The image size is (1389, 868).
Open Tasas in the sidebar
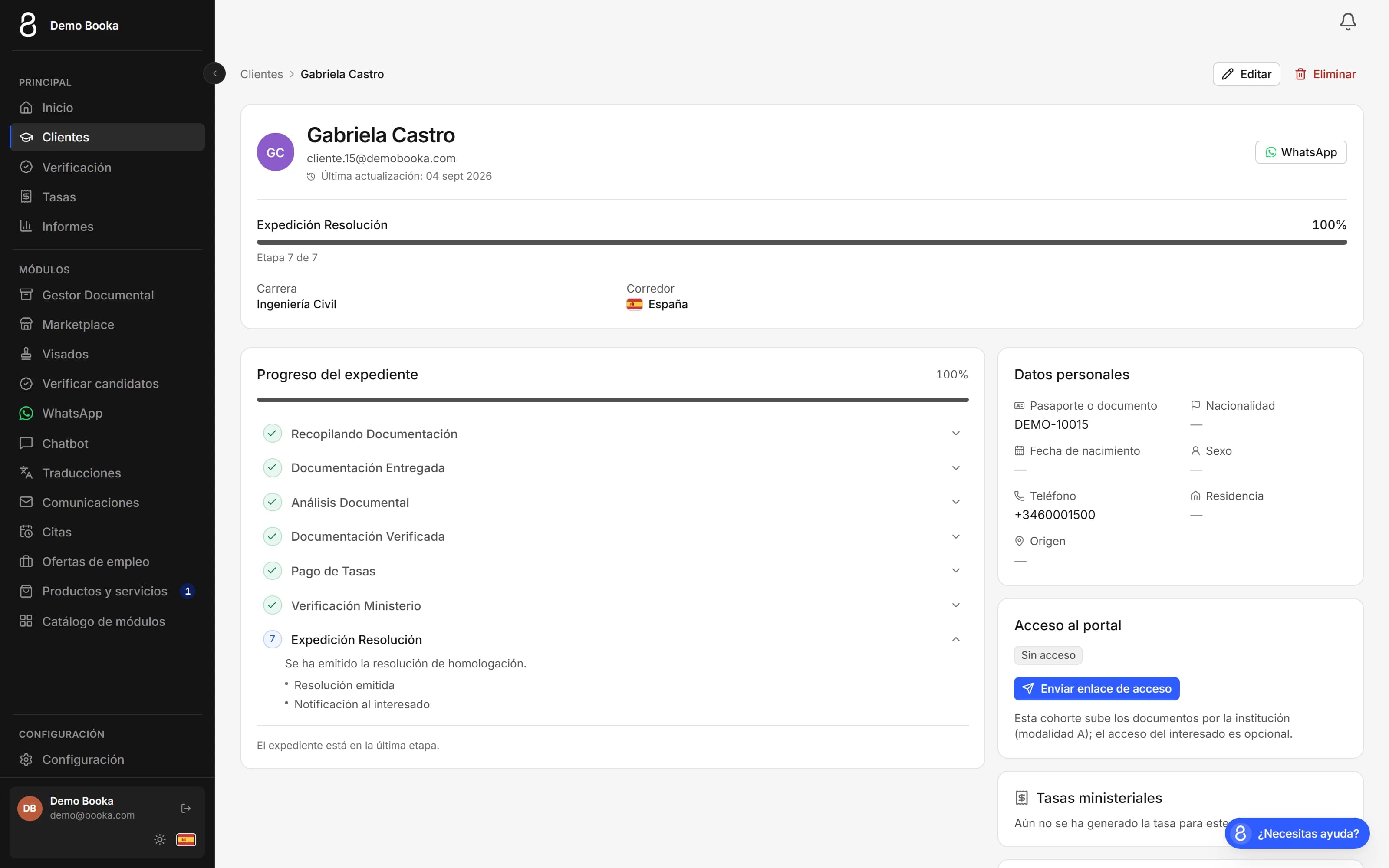107,197
